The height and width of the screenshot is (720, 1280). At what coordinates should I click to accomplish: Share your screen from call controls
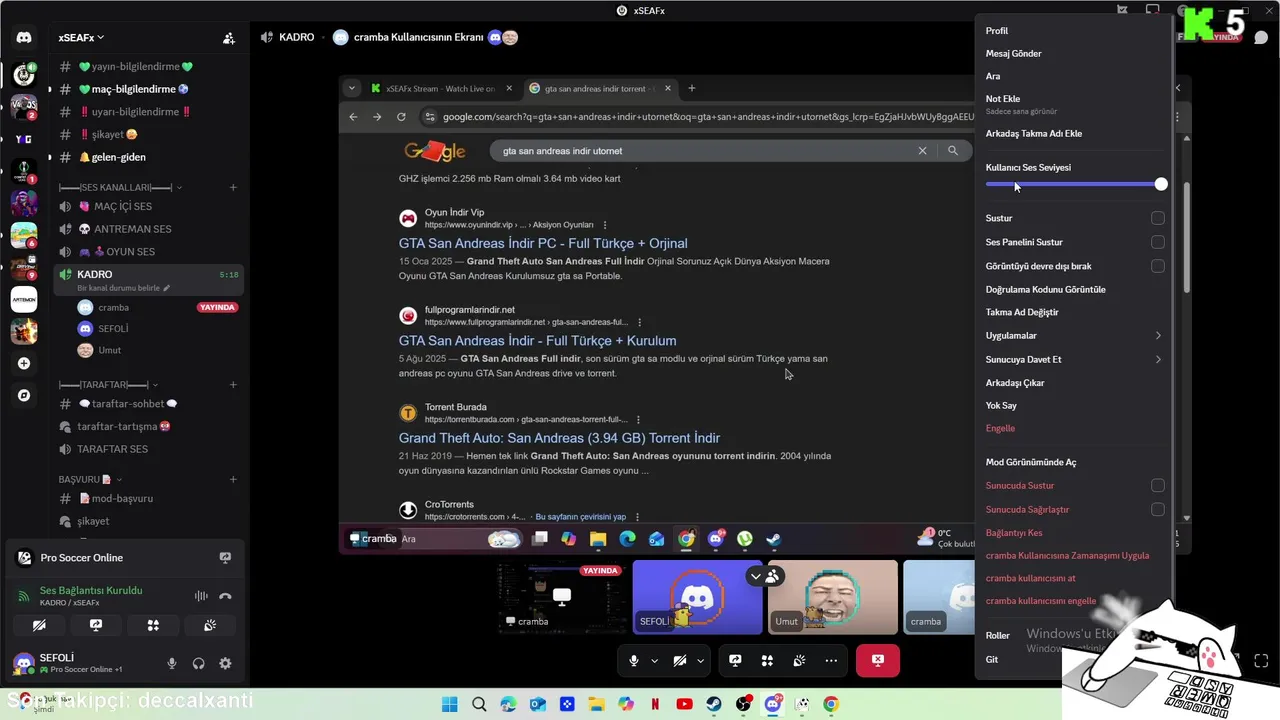(x=735, y=661)
